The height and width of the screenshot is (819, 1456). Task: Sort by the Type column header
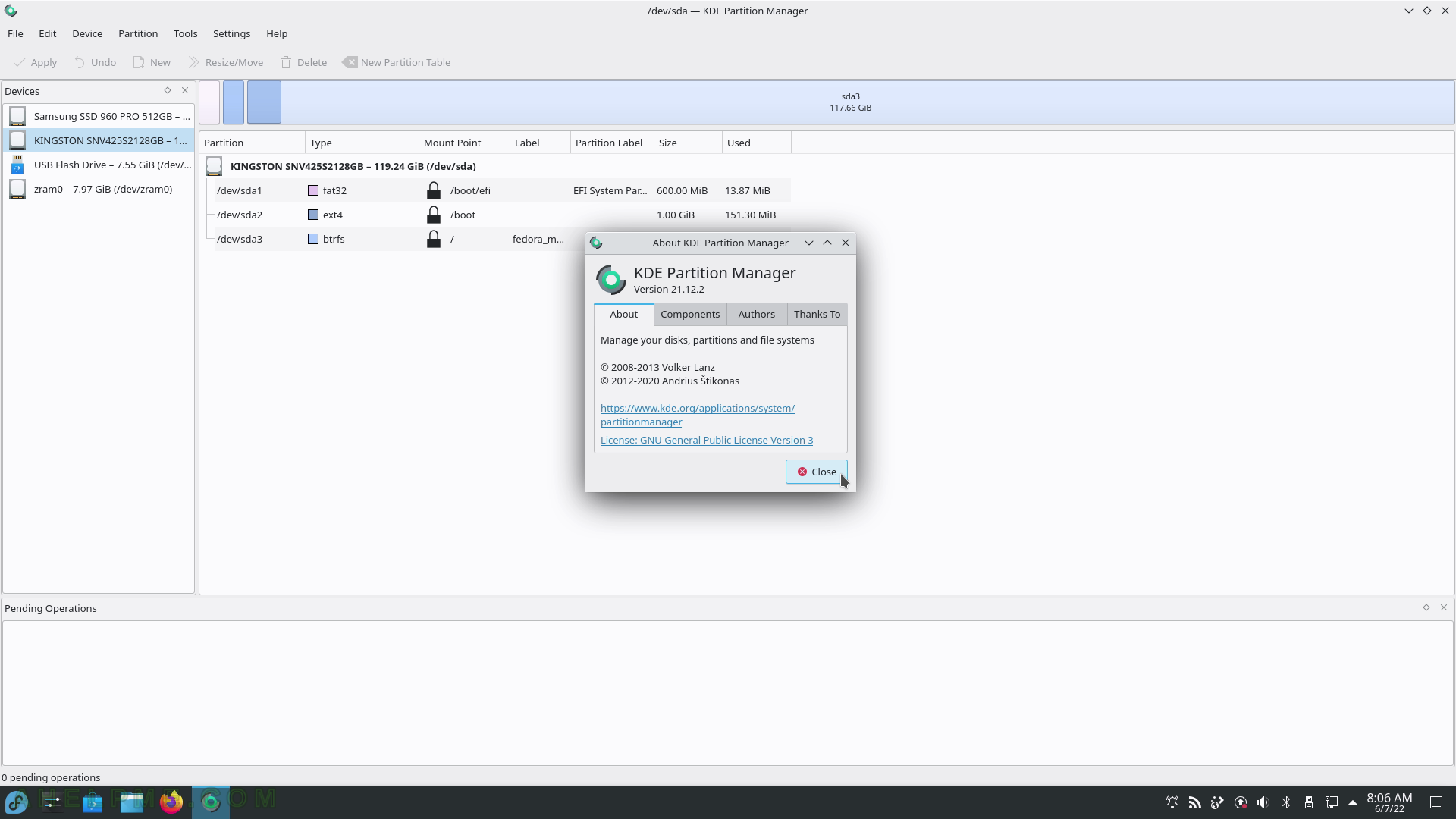[362, 143]
